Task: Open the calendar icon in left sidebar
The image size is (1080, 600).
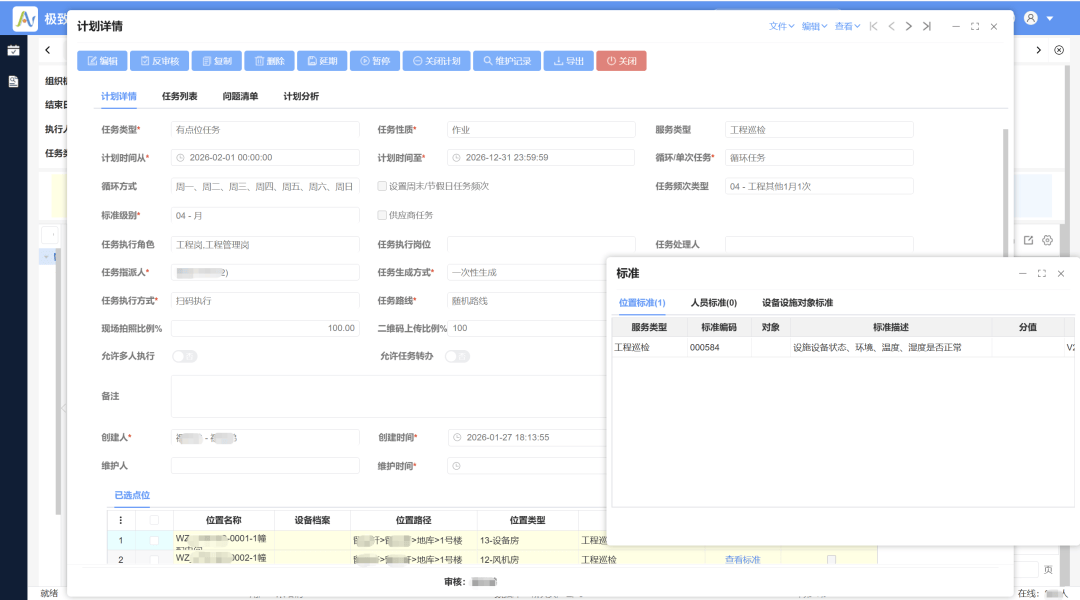Action: pos(13,50)
